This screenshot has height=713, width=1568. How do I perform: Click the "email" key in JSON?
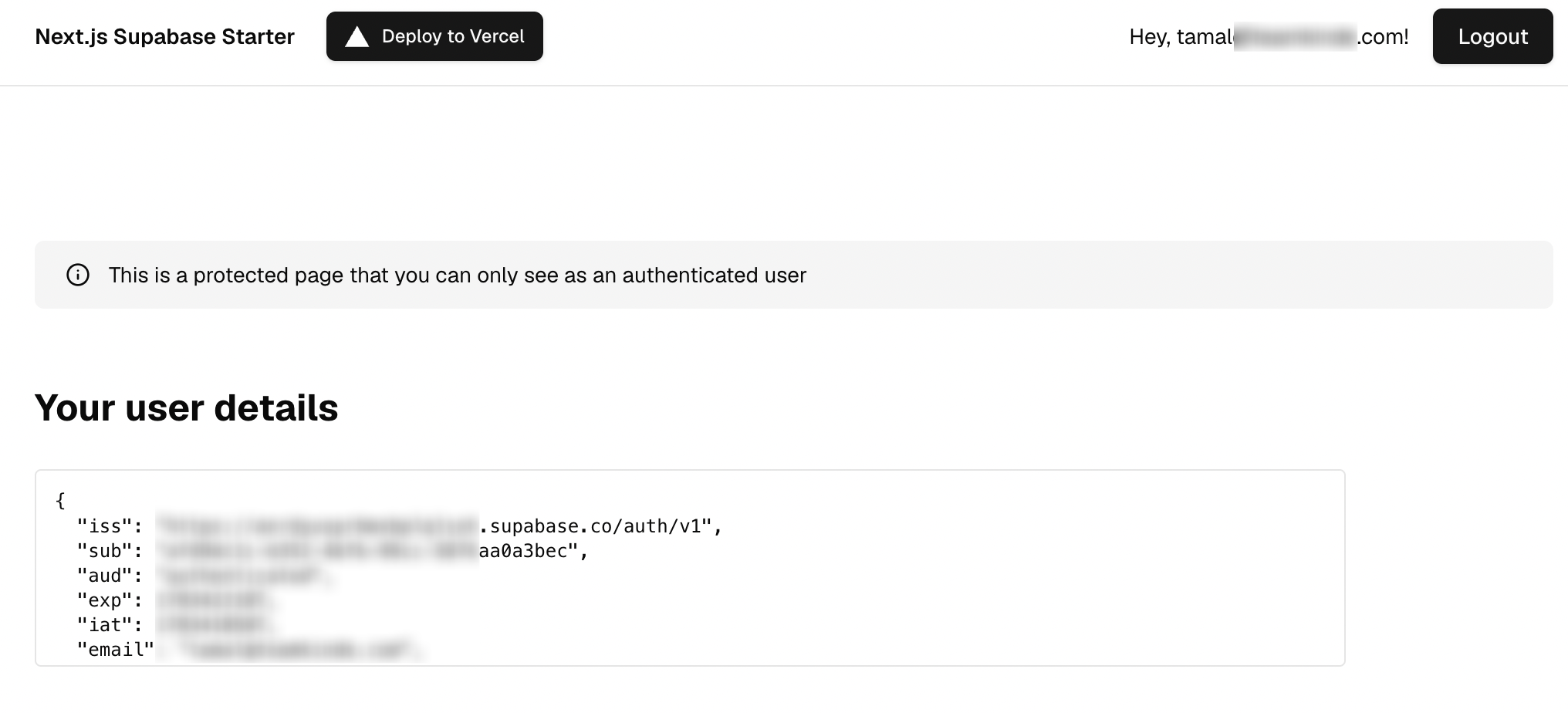(x=116, y=650)
